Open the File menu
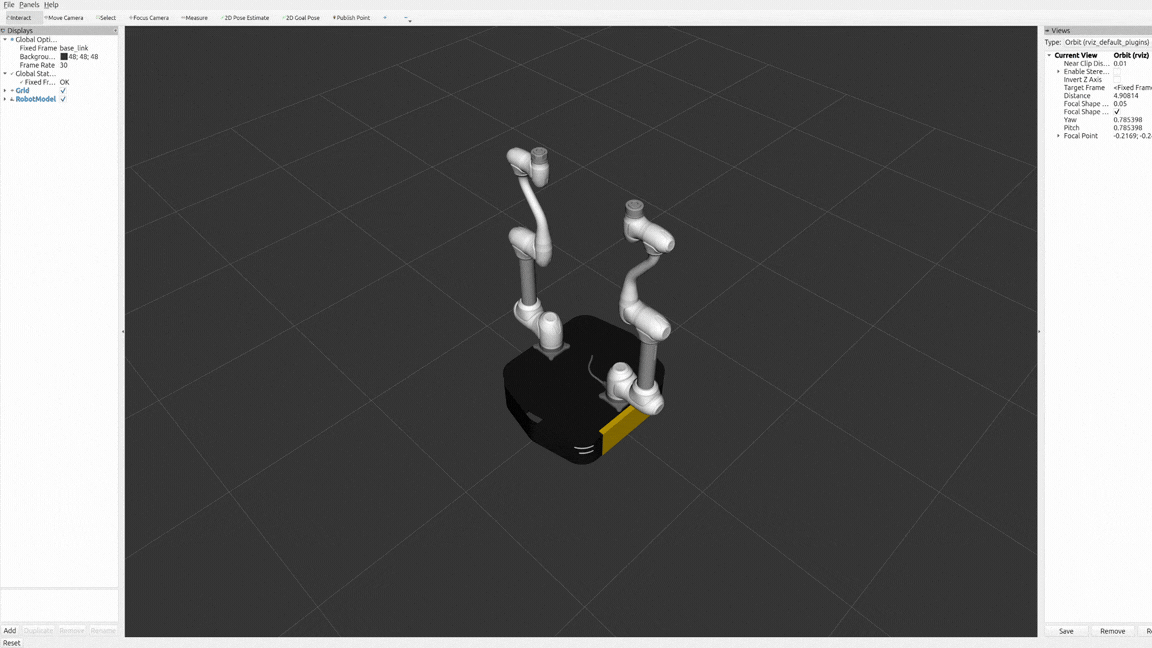The height and width of the screenshot is (648, 1152). [x=9, y=5]
